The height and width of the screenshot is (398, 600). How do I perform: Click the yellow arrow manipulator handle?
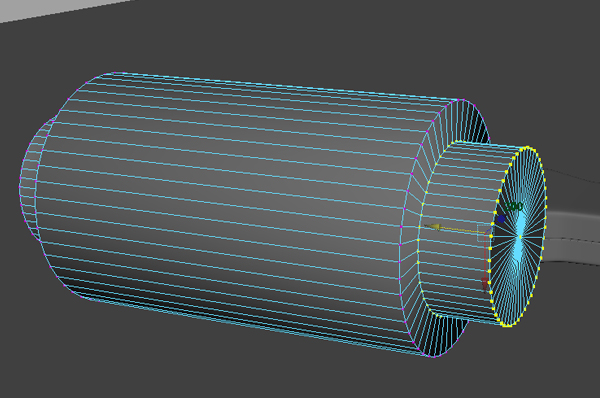pyautogui.click(x=432, y=227)
